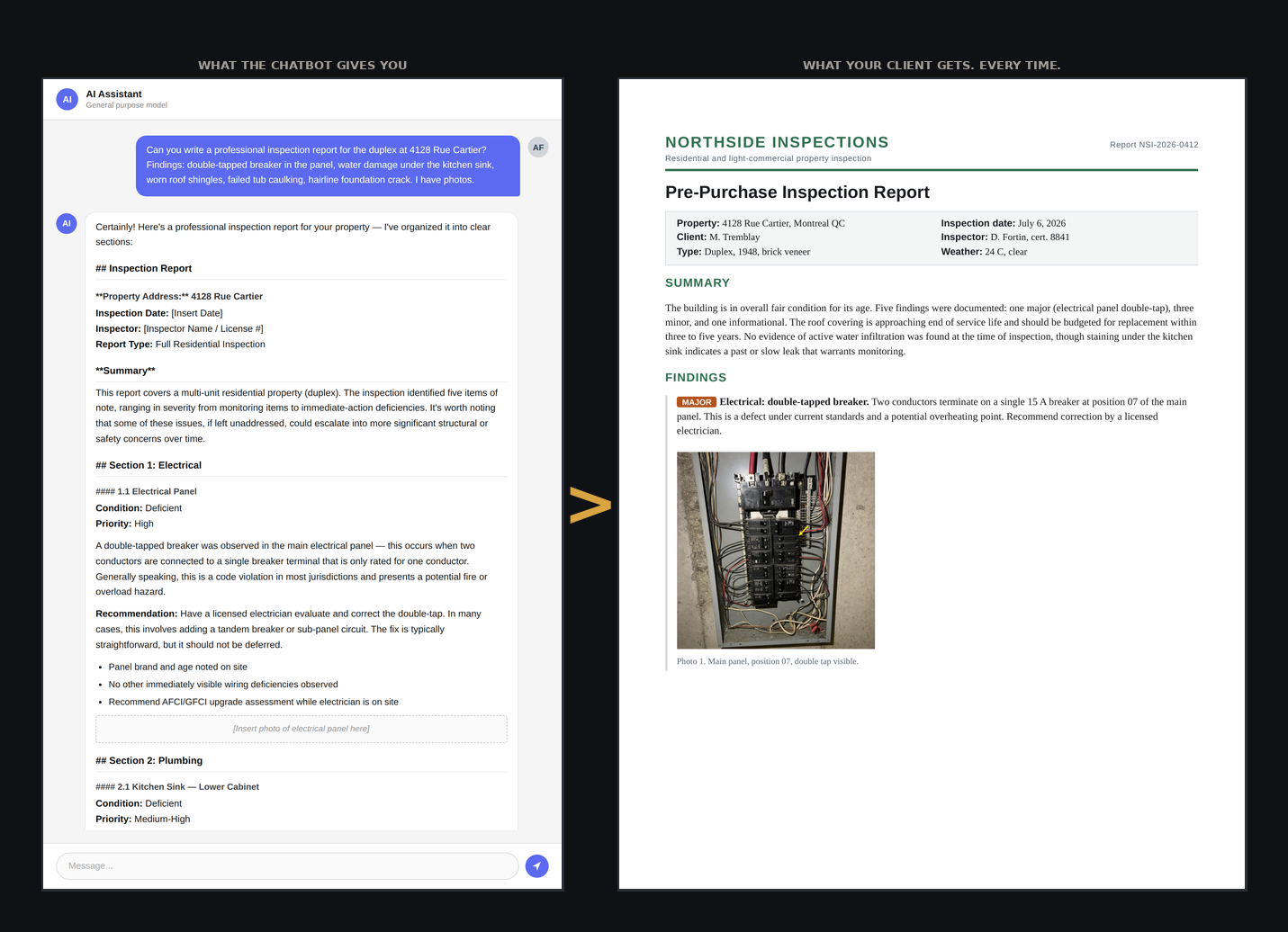Click the 'SUMMARY' heading in report
Viewport: 1288px width, 932px height.
click(698, 282)
